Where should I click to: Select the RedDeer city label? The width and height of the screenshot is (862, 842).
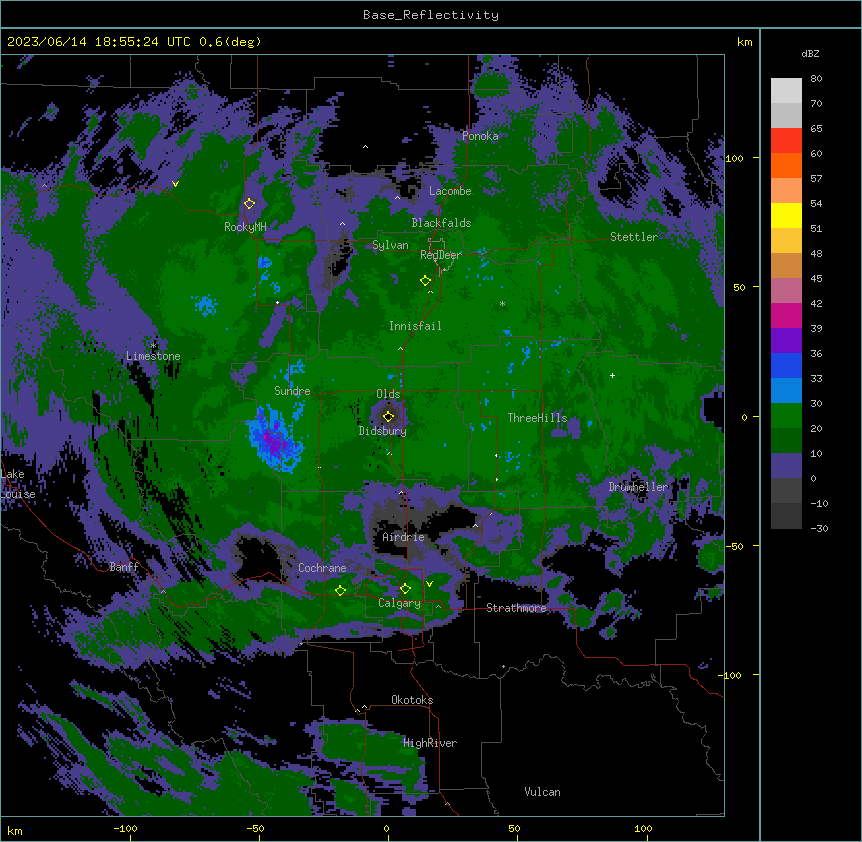[440, 255]
